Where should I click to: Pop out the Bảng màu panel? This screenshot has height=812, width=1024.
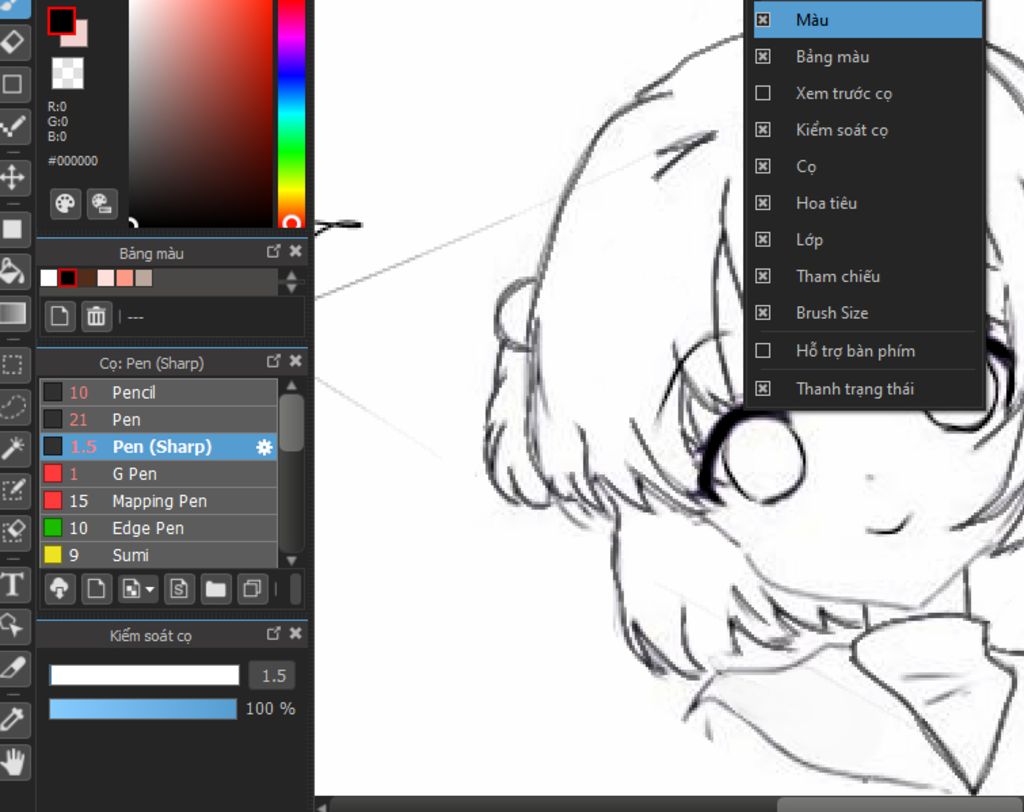pos(274,251)
